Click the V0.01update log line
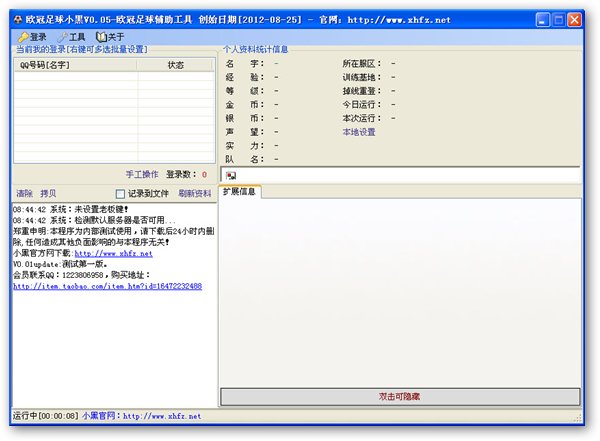 [60, 264]
